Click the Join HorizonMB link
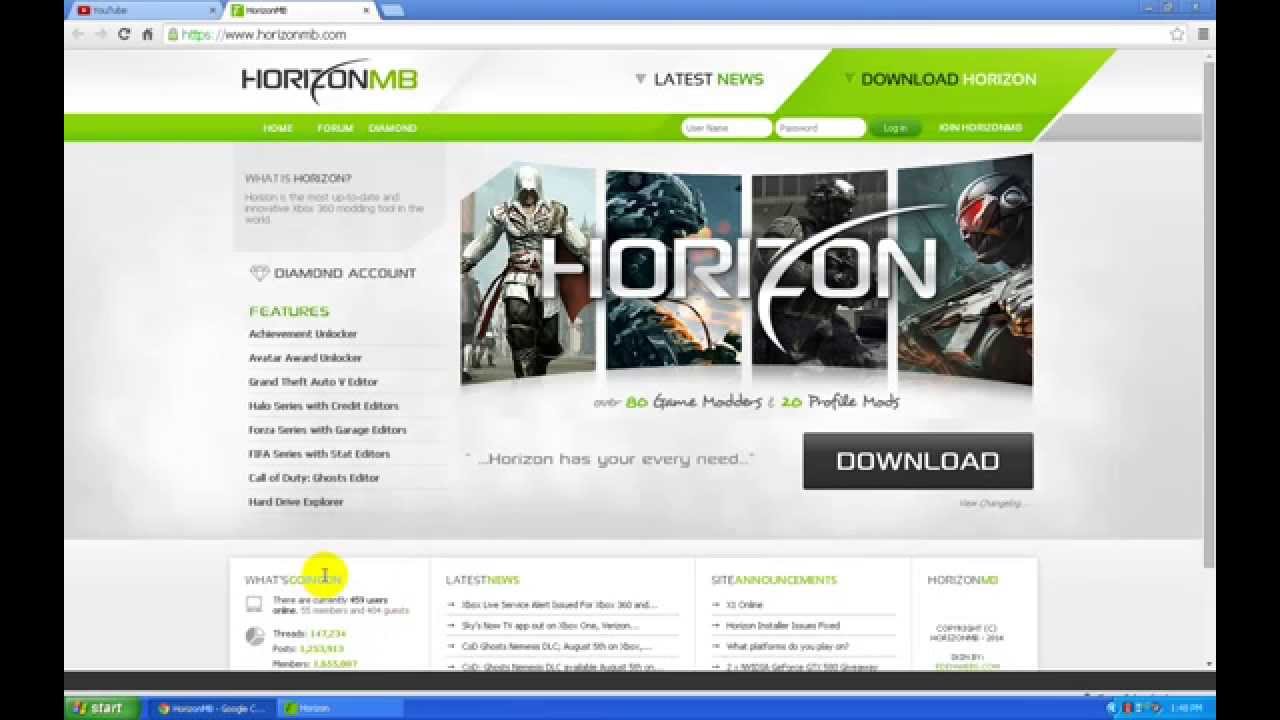This screenshot has height=720, width=1280. [x=980, y=128]
